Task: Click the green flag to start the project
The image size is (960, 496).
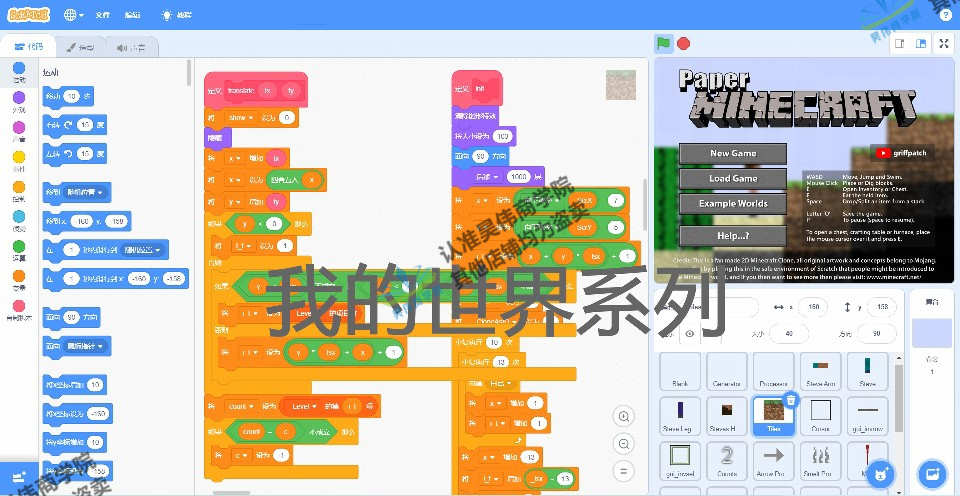Action: 663,43
